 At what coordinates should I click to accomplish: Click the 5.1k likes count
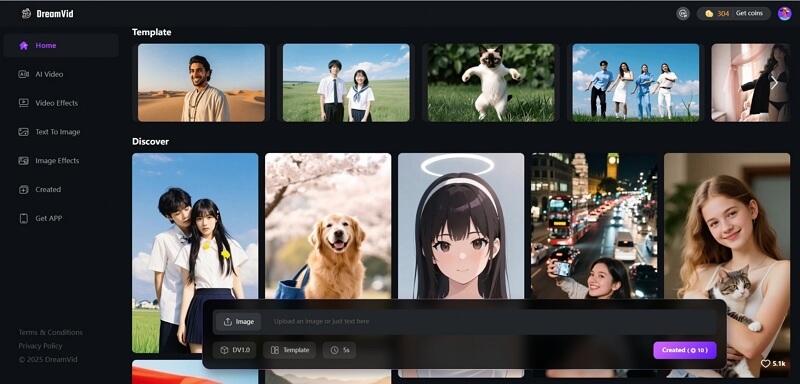tap(779, 364)
